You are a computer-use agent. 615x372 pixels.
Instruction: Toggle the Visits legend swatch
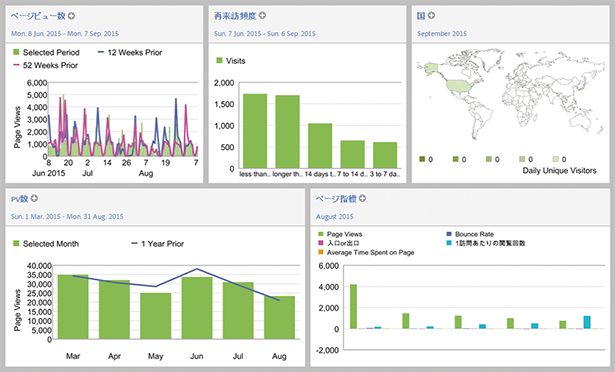219,60
